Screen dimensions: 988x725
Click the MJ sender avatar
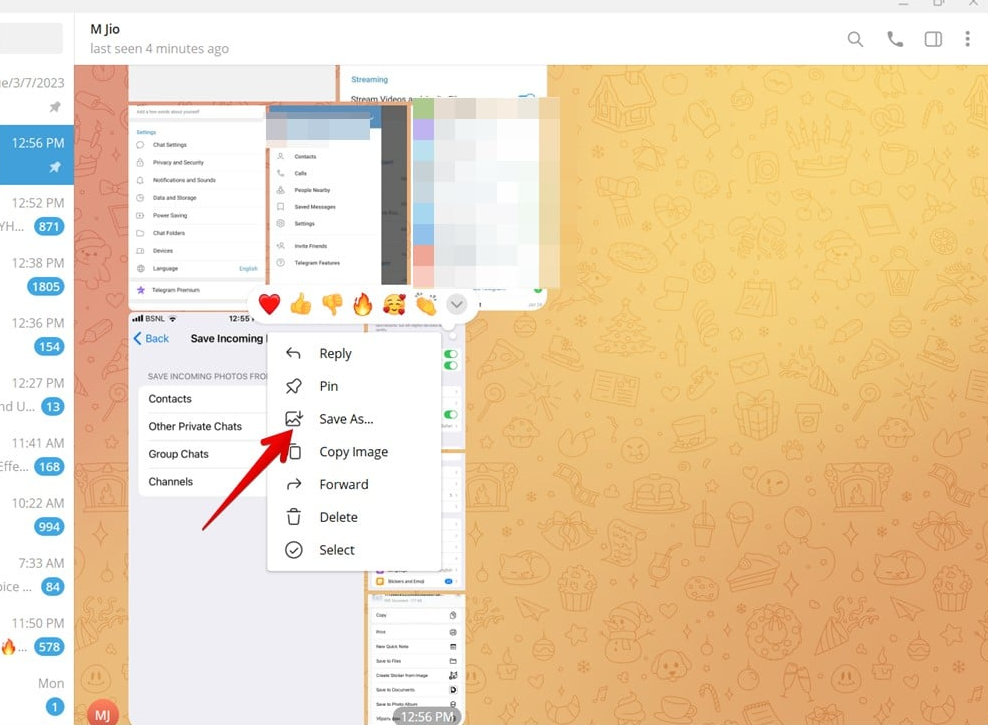(x=102, y=712)
